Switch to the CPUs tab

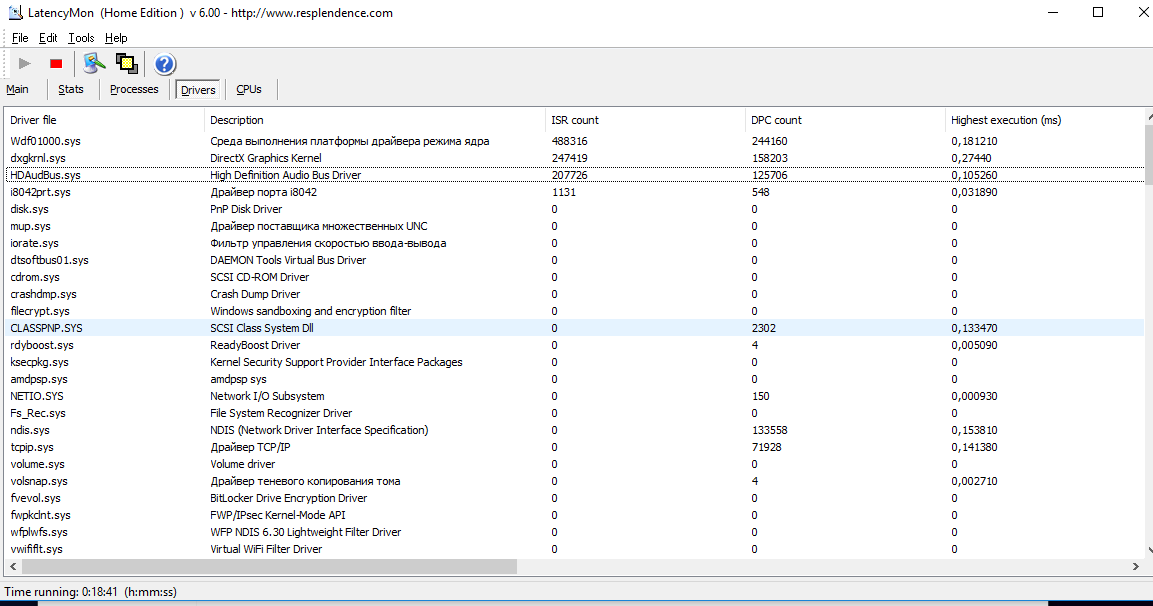[x=249, y=90]
